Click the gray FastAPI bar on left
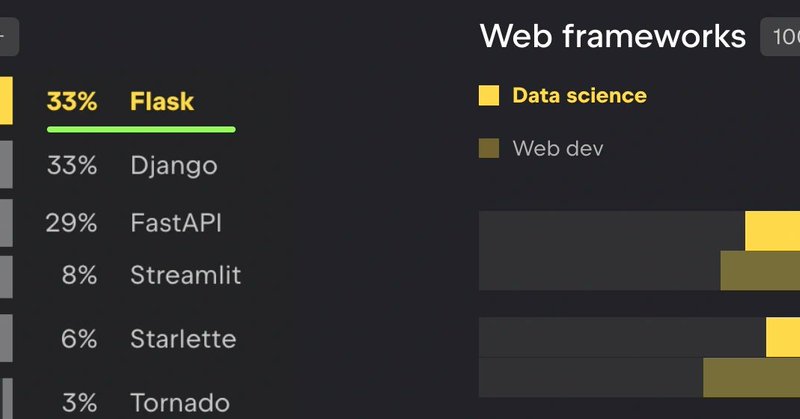The height and width of the screenshot is (419, 800). (6, 223)
